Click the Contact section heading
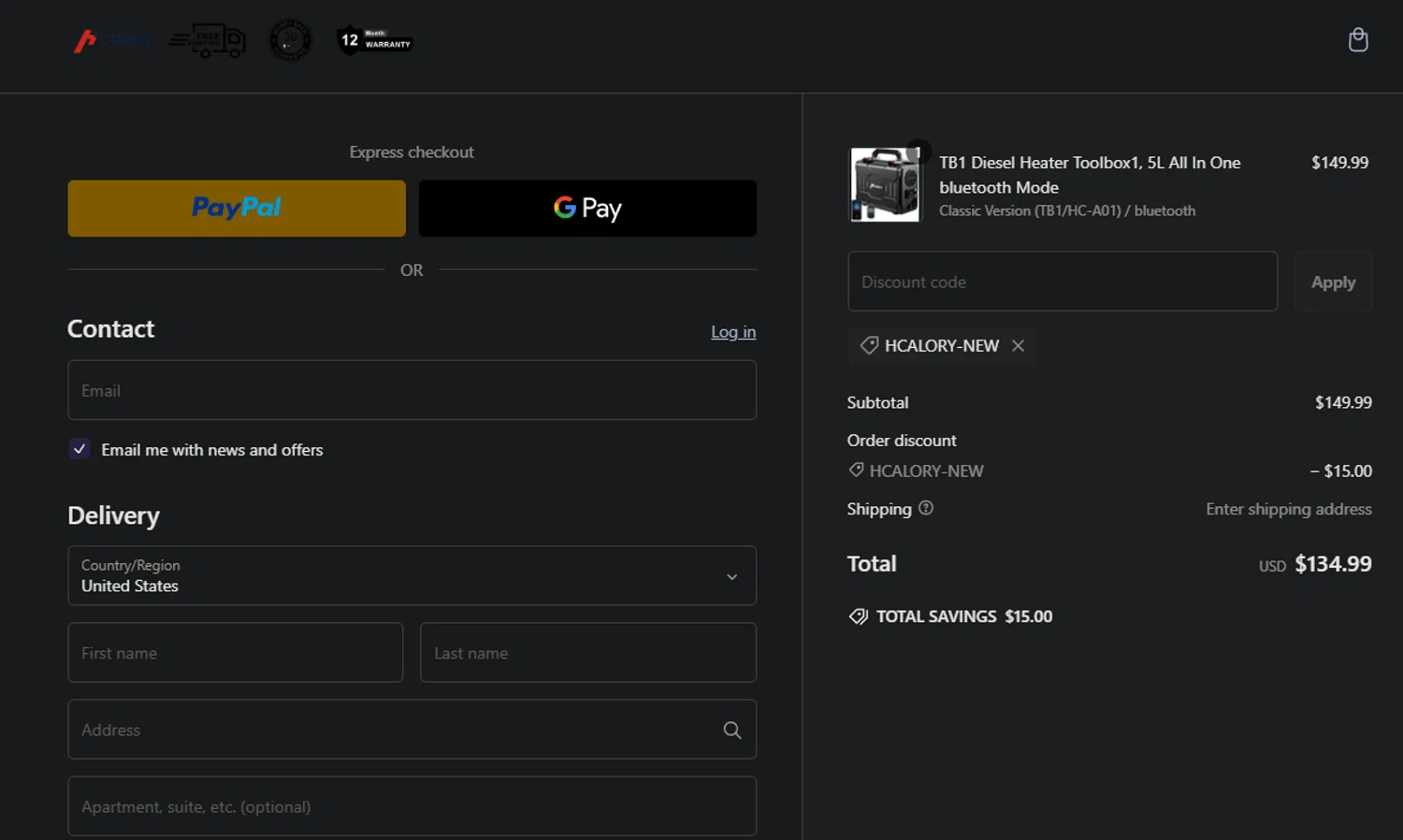Screen dimensions: 1403x840 pyautogui.click(x=110, y=329)
